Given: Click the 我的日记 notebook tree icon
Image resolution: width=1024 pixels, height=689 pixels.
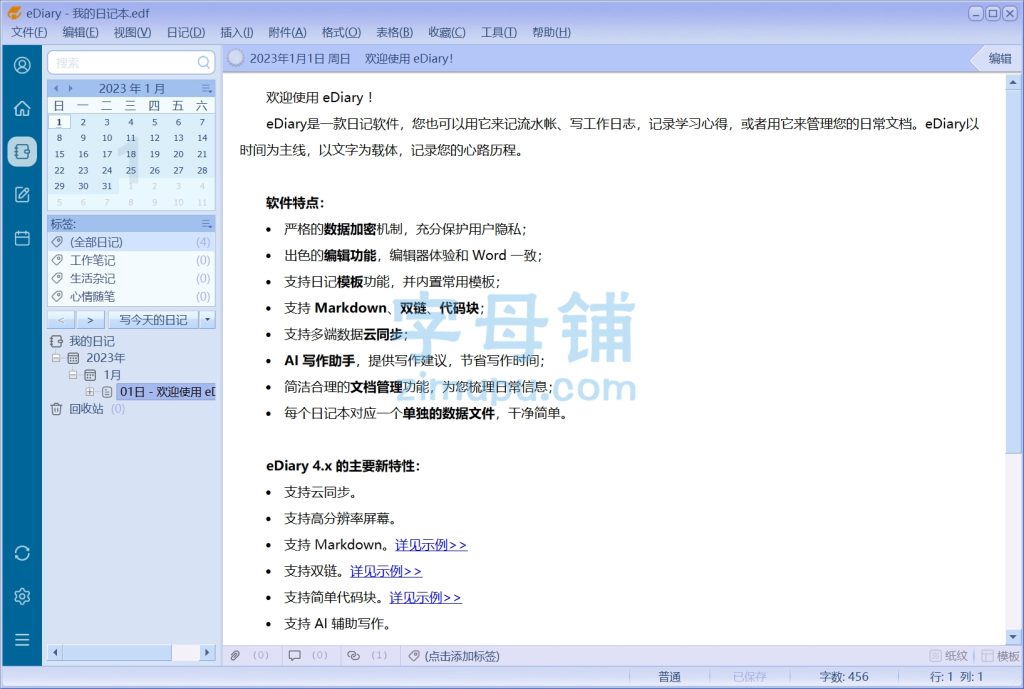Looking at the screenshot, I should [56, 341].
